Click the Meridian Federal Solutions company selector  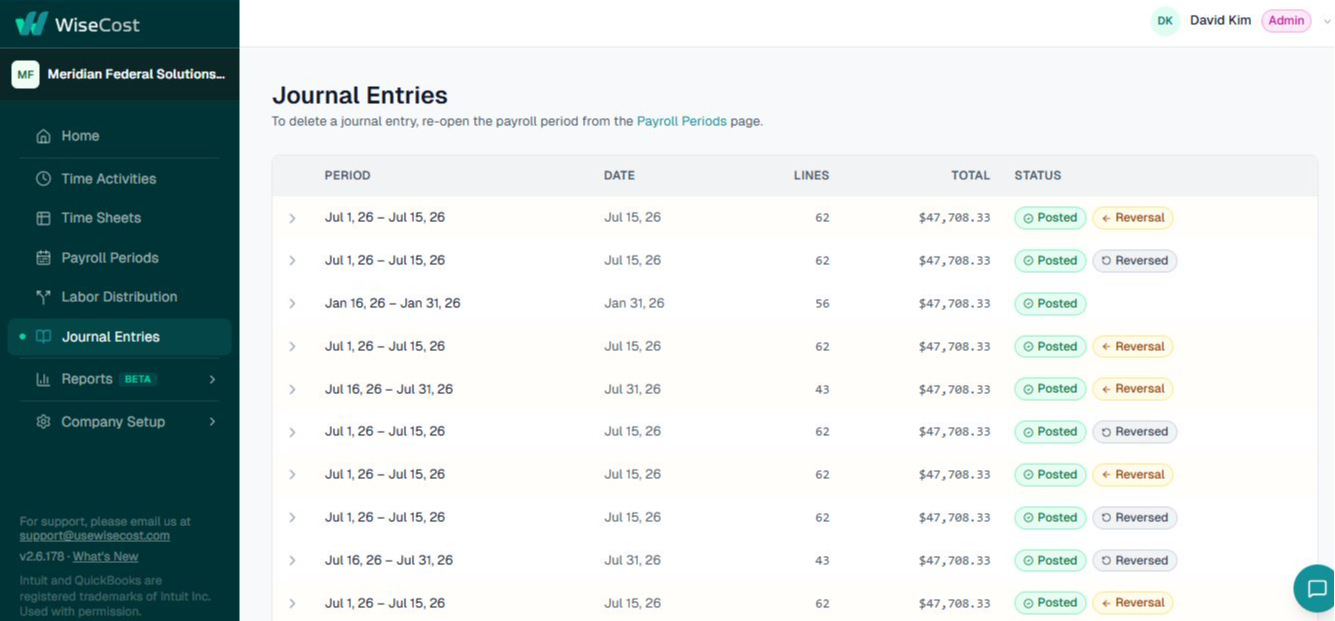[x=119, y=74]
